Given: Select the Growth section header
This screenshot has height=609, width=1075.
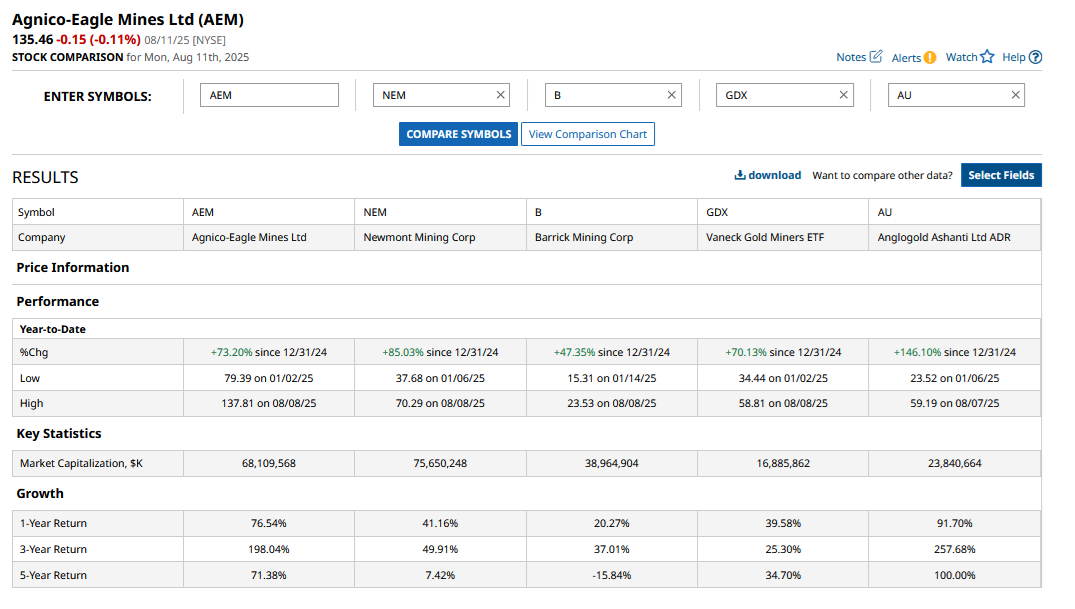Looking at the screenshot, I should 40,494.
